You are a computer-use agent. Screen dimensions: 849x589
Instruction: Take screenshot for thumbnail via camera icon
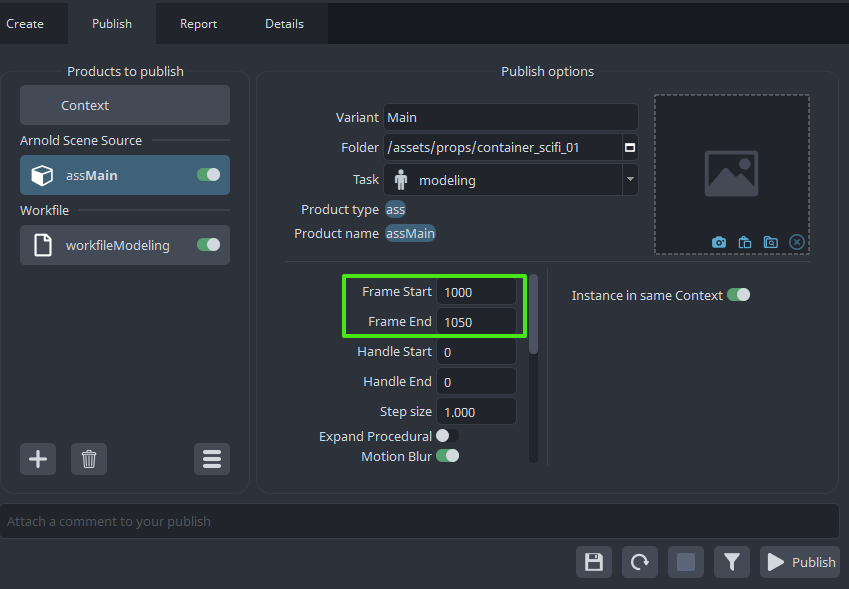719,242
